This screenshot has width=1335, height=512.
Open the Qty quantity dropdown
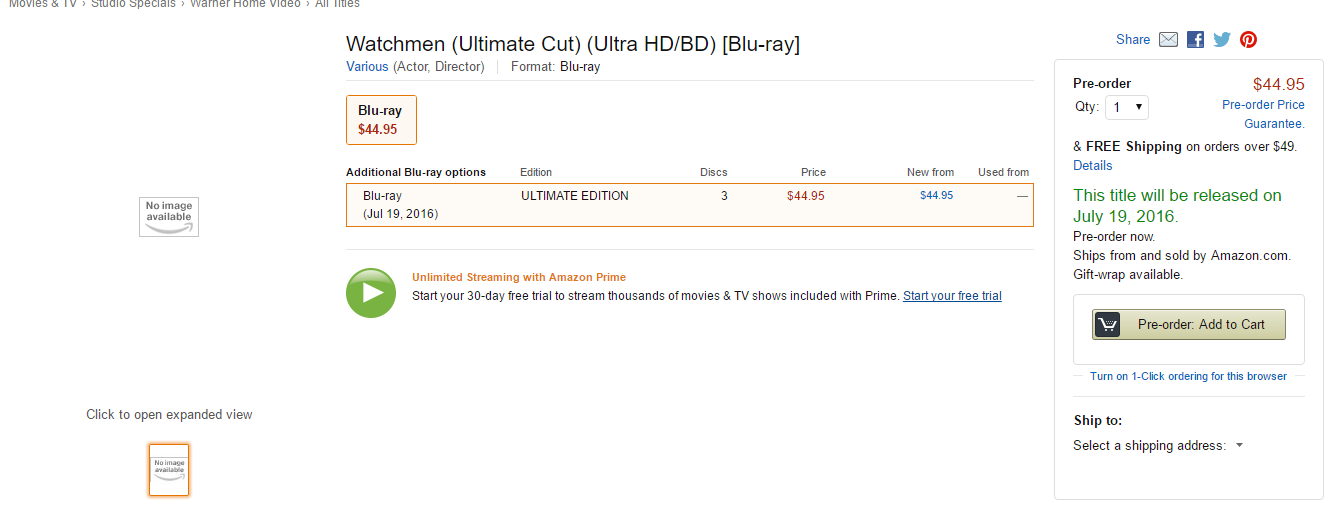(1127, 107)
